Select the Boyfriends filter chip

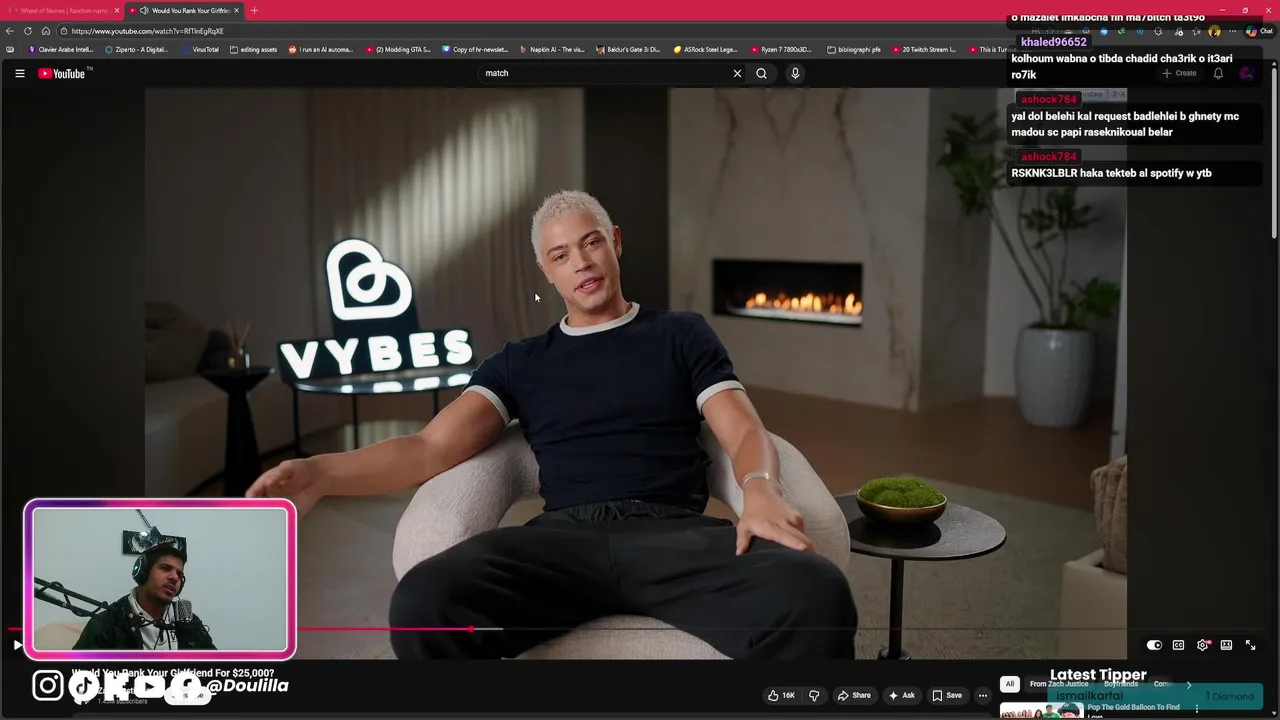coord(1121,684)
